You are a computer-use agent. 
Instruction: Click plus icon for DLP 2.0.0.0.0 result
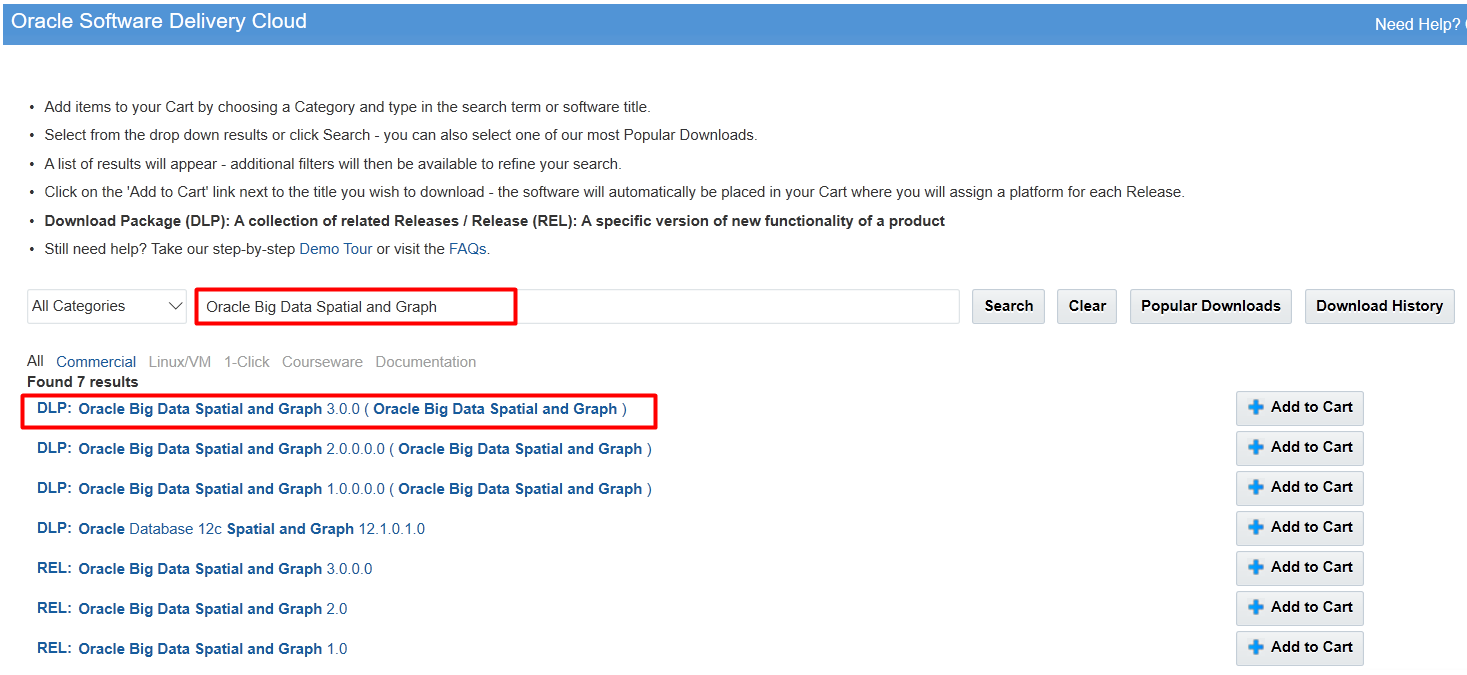coord(1256,448)
